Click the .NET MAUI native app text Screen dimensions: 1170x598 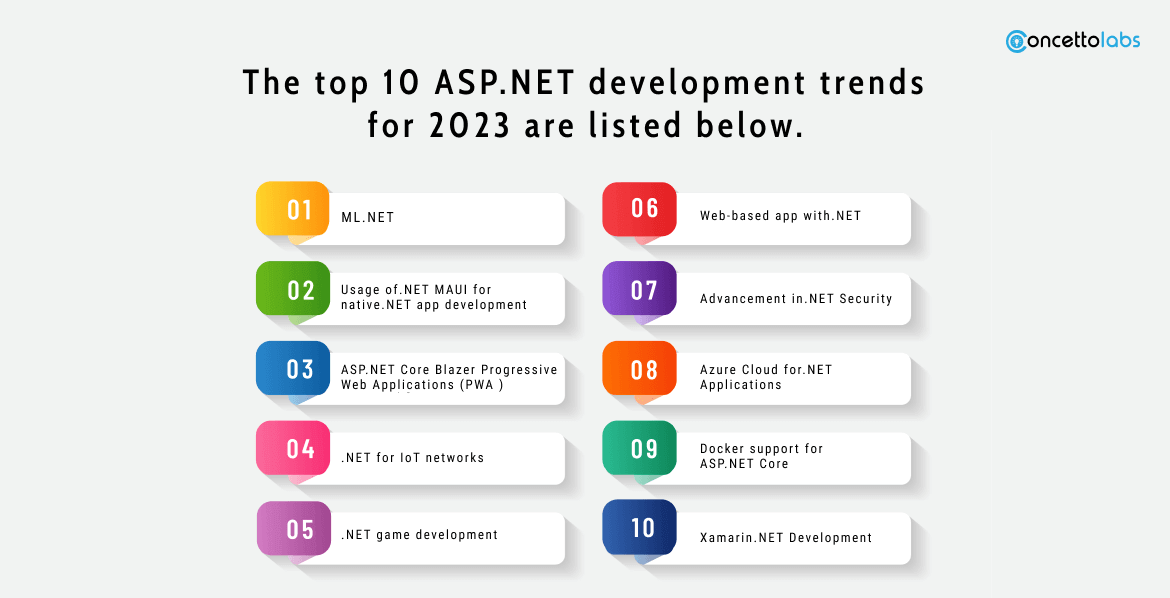tap(433, 297)
